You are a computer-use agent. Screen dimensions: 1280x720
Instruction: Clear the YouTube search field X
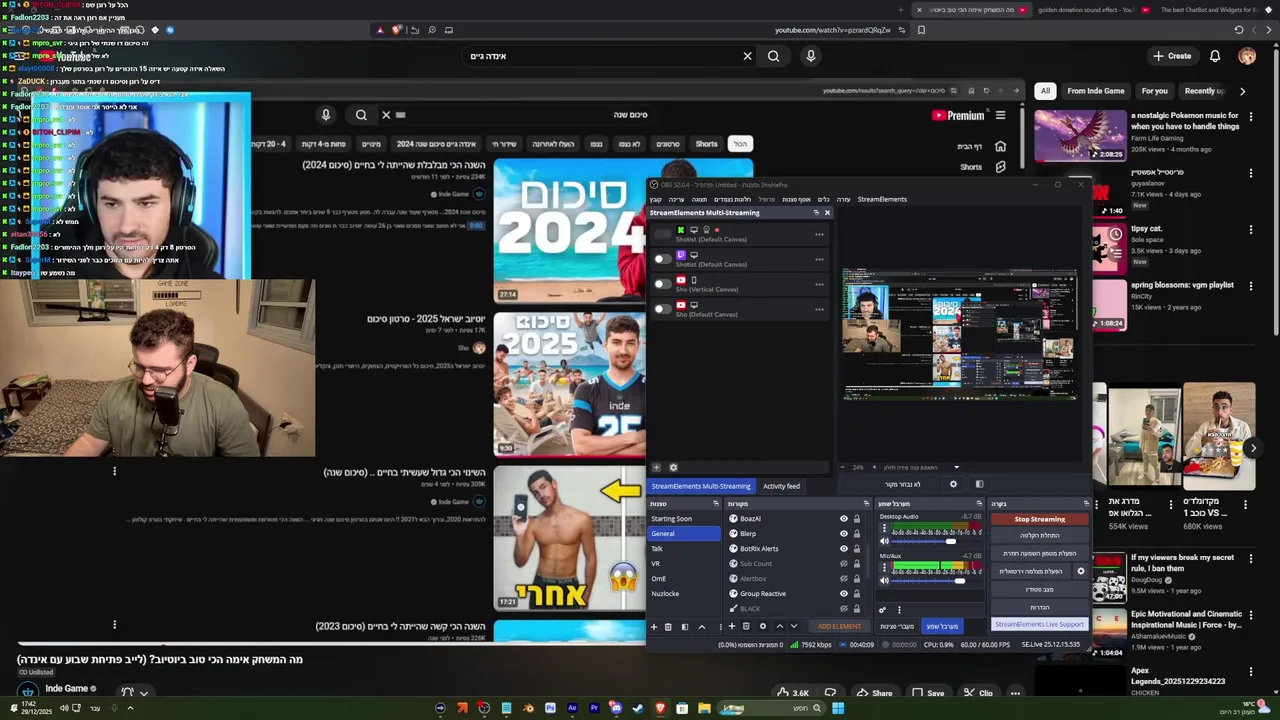tap(747, 56)
